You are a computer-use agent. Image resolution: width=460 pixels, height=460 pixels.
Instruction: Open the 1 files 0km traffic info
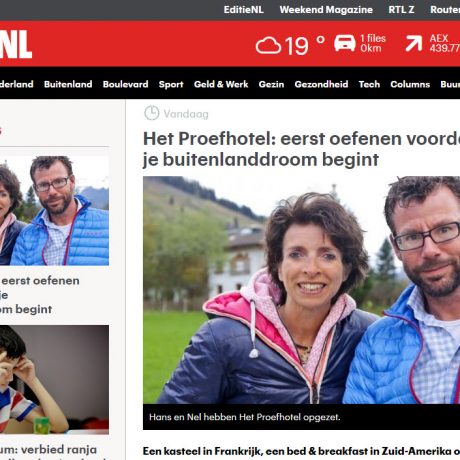pos(373,43)
